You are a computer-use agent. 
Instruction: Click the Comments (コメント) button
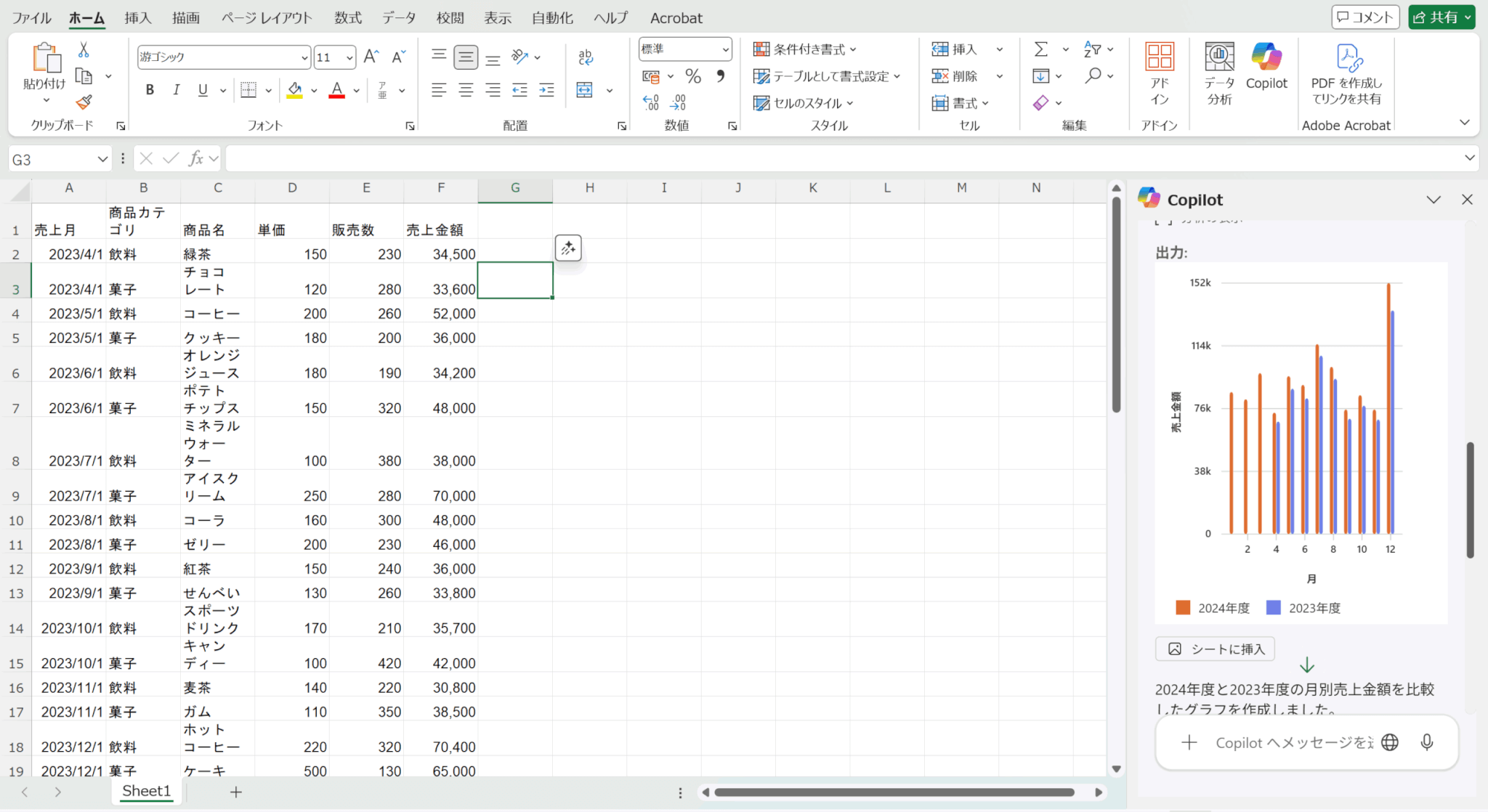click(x=1365, y=17)
